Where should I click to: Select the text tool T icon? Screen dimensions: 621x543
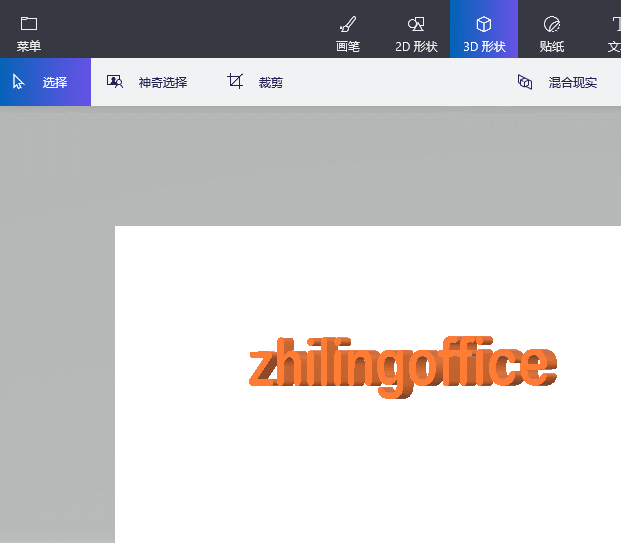[615, 24]
